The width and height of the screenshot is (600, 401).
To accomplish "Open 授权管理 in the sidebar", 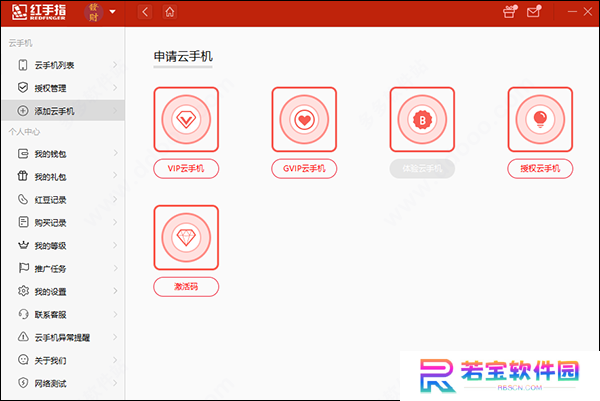I will coord(63,88).
